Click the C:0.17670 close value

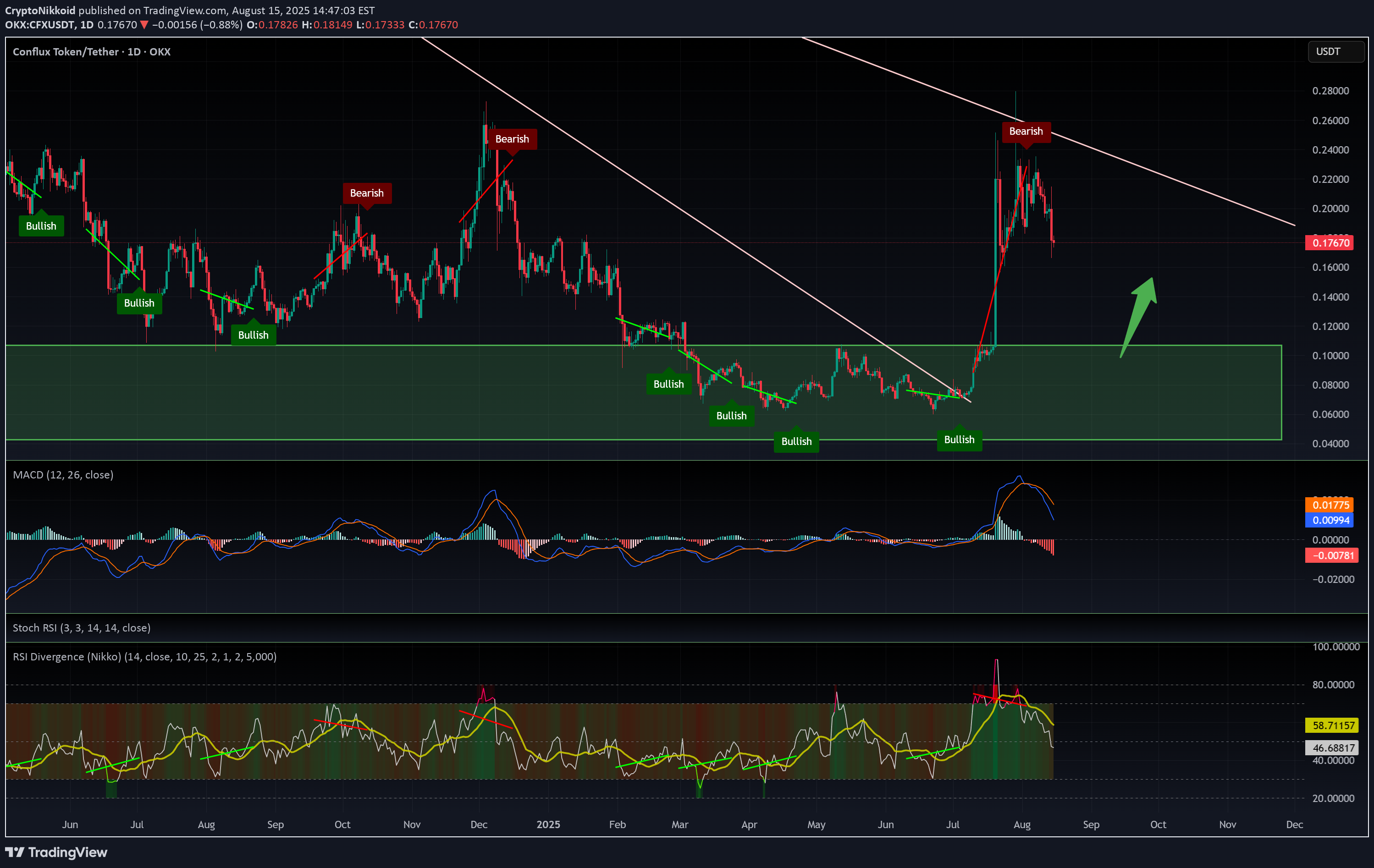(x=433, y=25)
